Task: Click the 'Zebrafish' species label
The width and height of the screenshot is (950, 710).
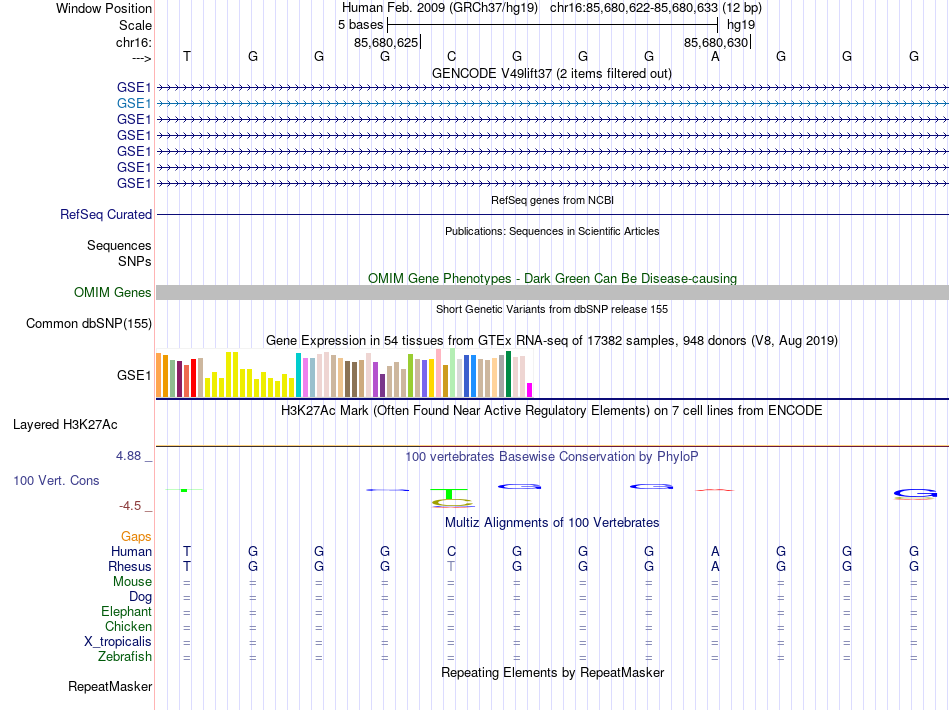Action: [x=125, y=656]
